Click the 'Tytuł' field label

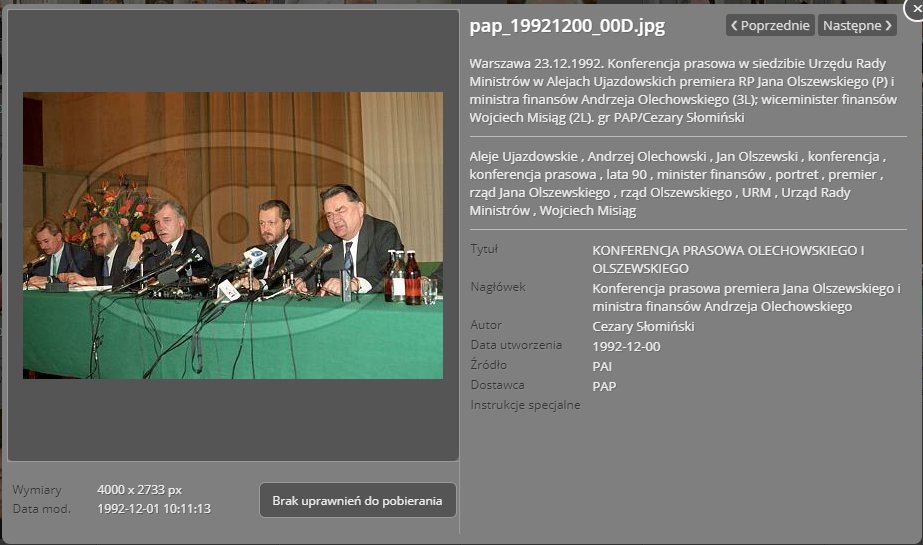484,249
